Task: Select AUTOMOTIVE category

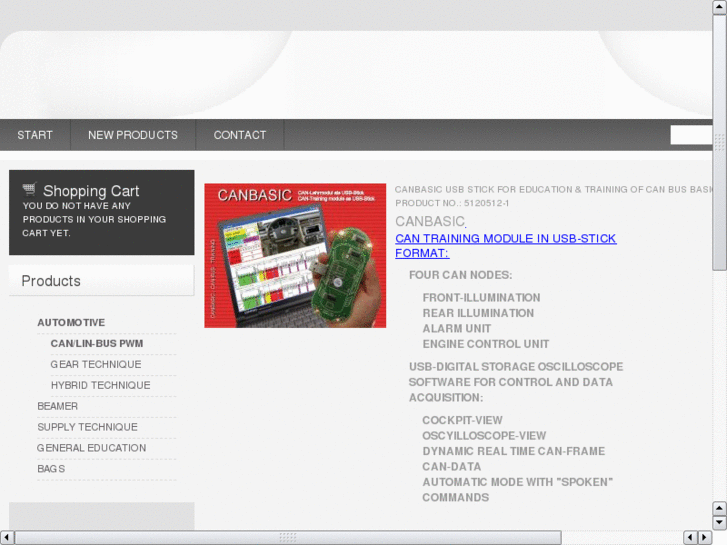Action: [x=71, y=322]
